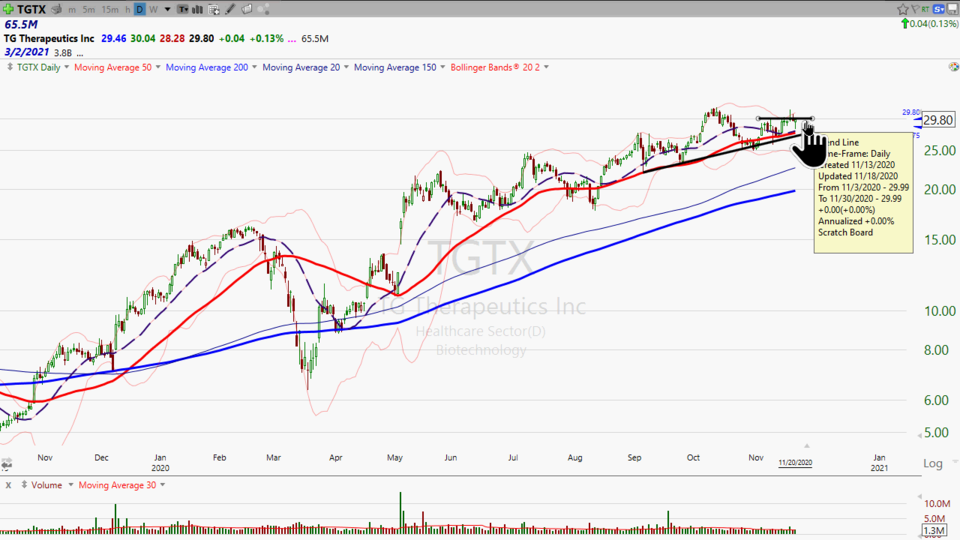Click the notes/tag icon in toolbar
This screenshot has height=540, width=960.
pyautogui.click(x=247, y=9)
